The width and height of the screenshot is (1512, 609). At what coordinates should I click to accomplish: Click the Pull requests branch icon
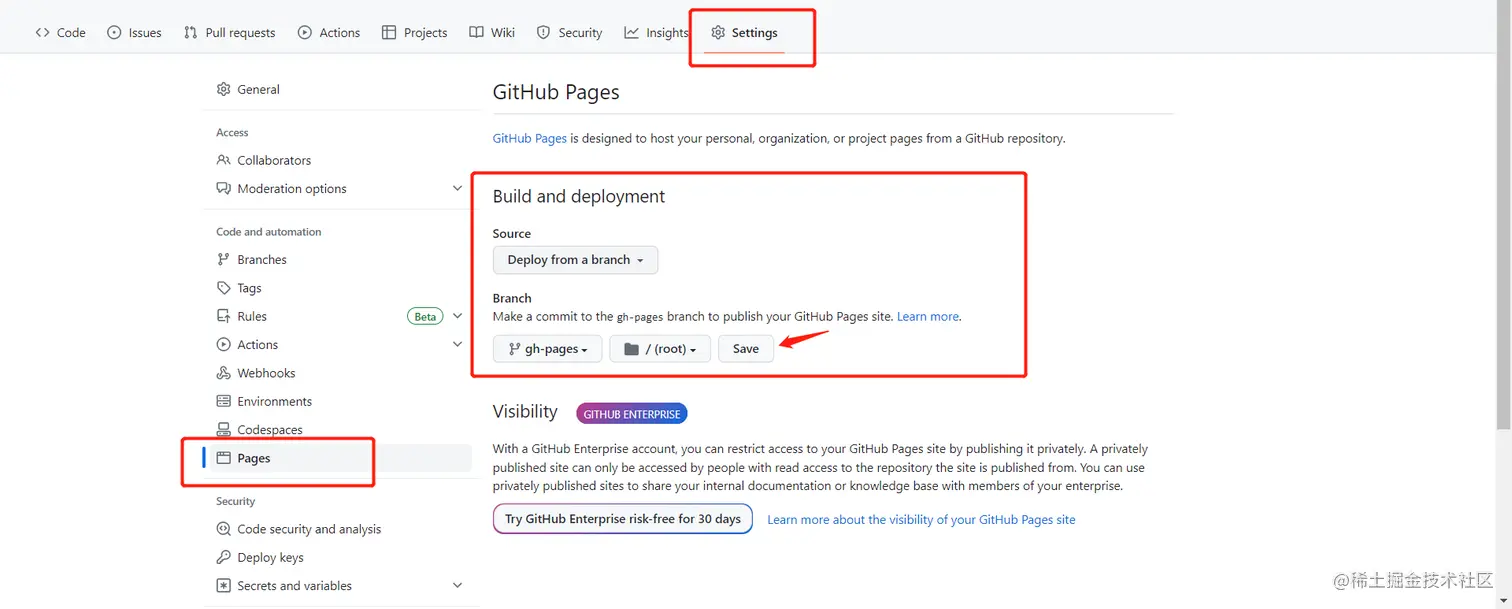point(191,32)
